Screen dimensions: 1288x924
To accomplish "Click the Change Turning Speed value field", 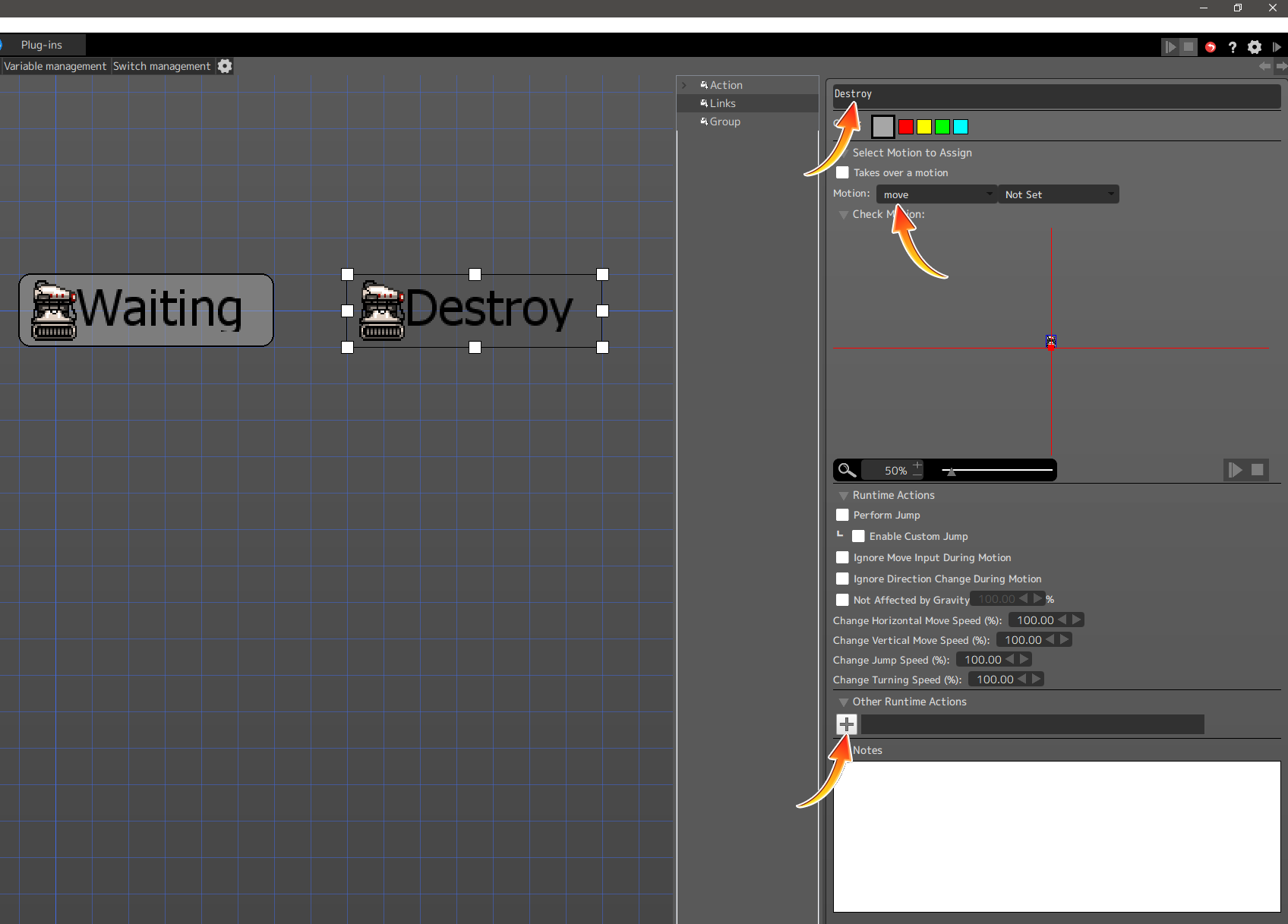I will click(993, 679).
